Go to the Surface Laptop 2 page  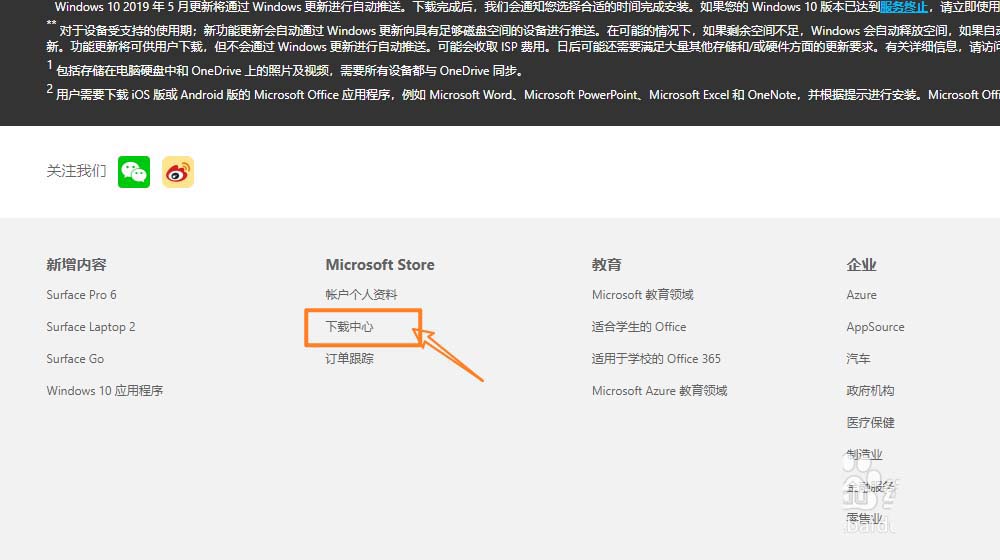tap(90, 327)
